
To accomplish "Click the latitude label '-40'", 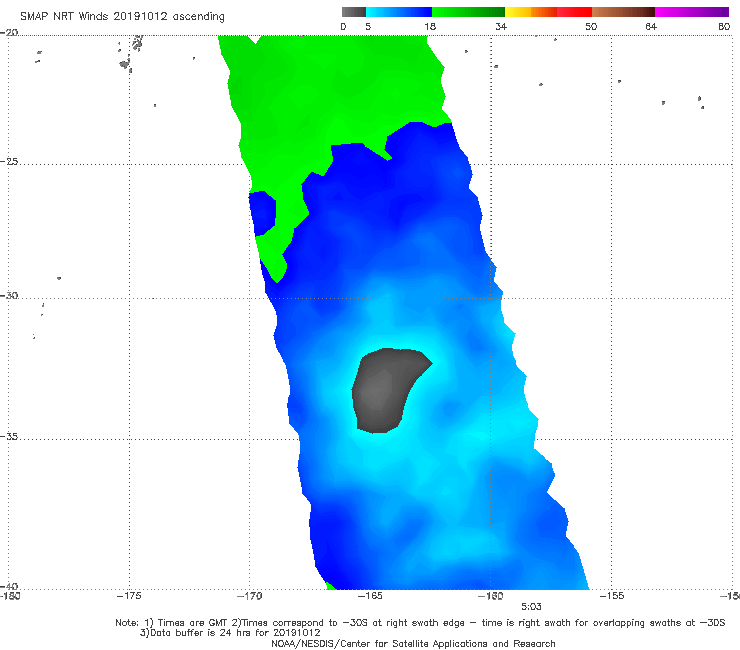I will [x=9, y=586].
